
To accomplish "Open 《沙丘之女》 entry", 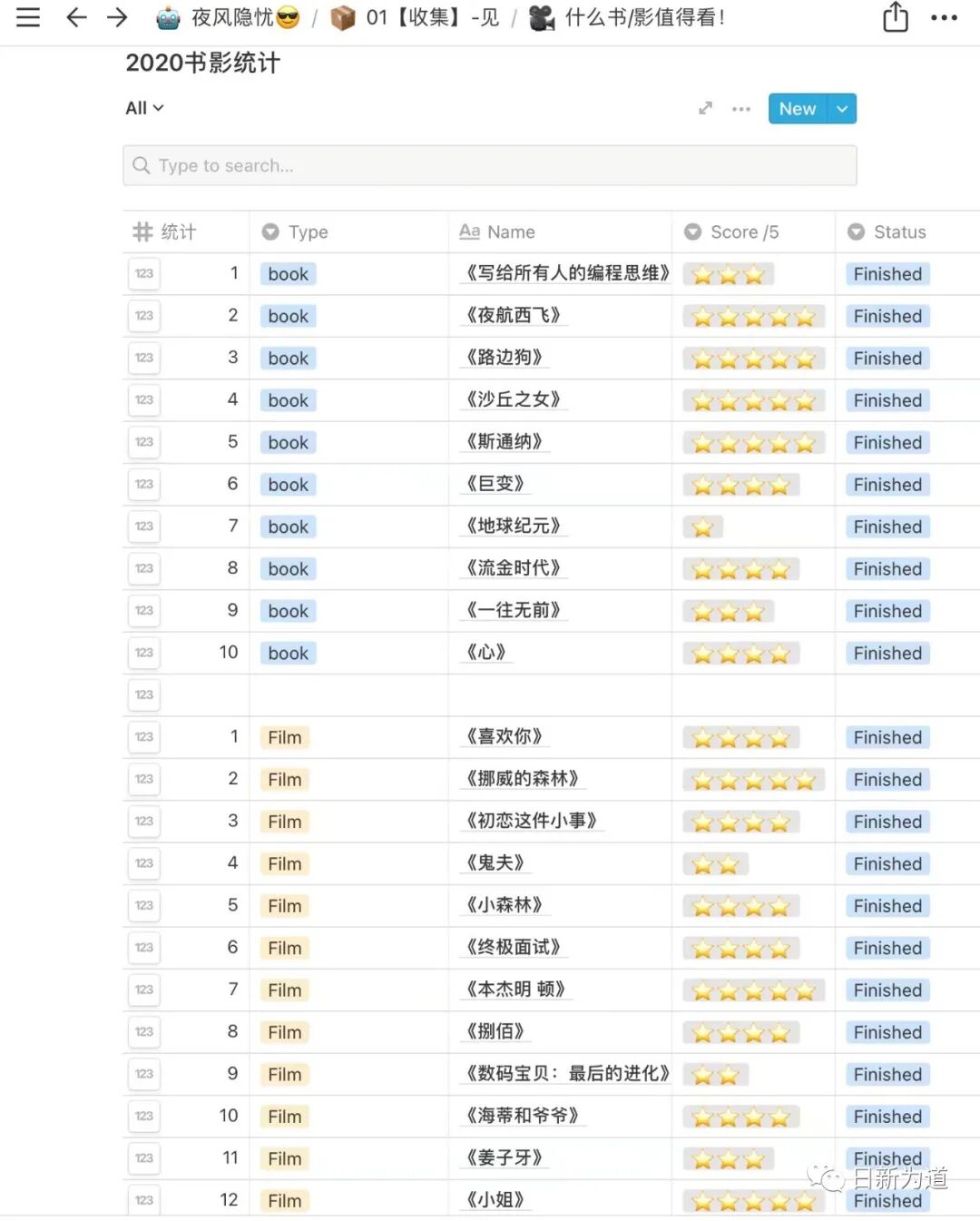I will click(514, 399).
